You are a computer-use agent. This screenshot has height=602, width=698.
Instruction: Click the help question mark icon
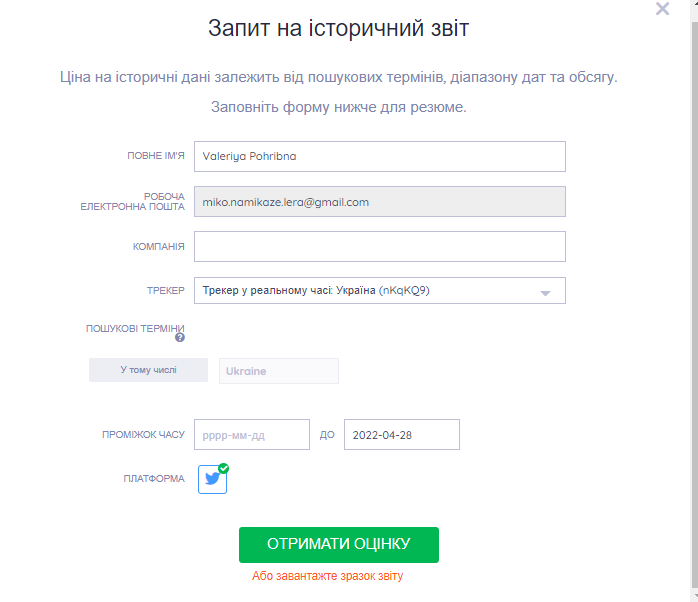pyautogui.click(x=180, y=338)
